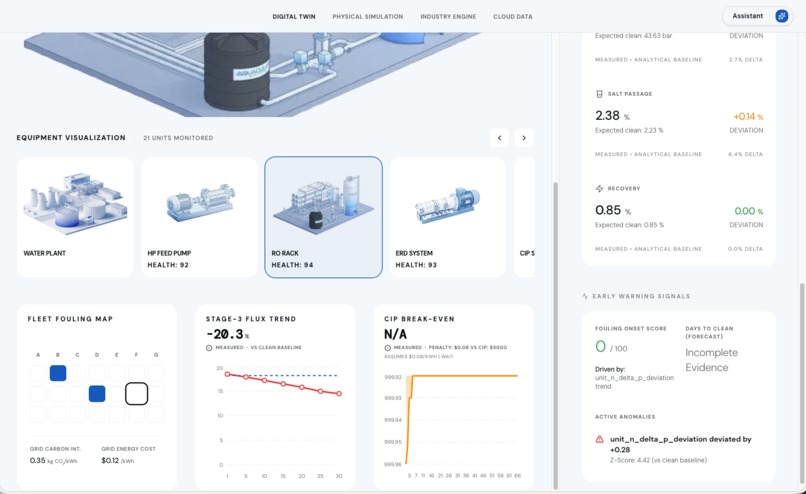Click the 0.00 % recovery deviation
Image resolution: width=806 pixels, height=494 pixels.
point(749,211)
